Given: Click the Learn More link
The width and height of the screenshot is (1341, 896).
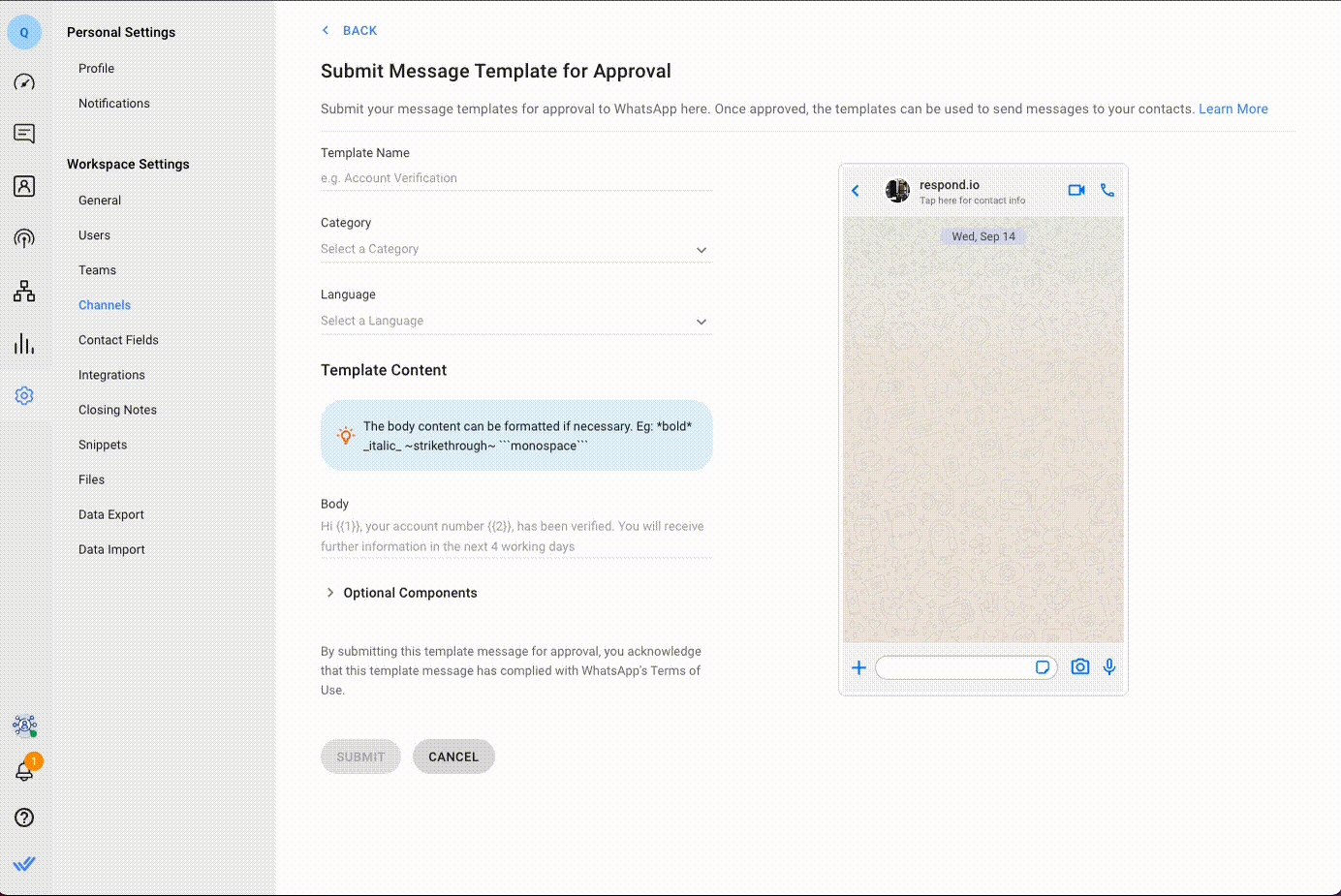Looking at the screenshot, I should [x=1233, y=109].
